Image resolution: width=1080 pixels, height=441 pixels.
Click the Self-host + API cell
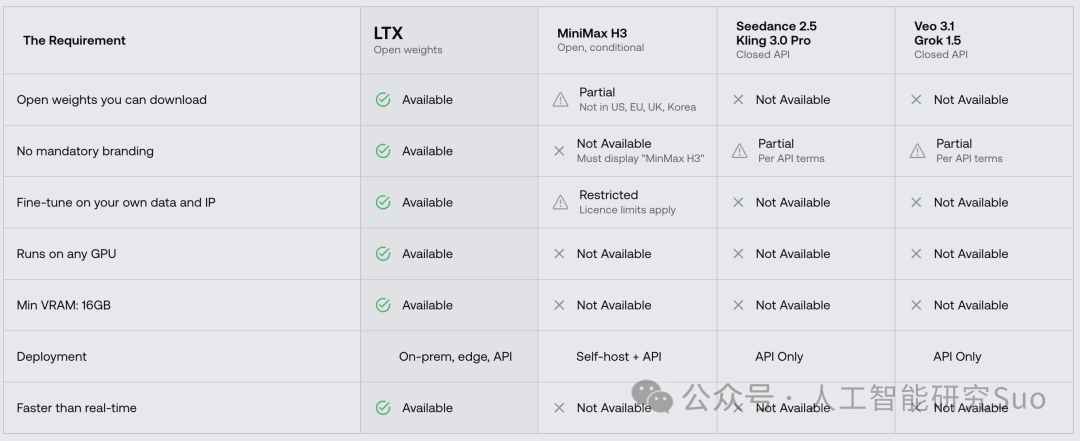click(x=619, y=357)
